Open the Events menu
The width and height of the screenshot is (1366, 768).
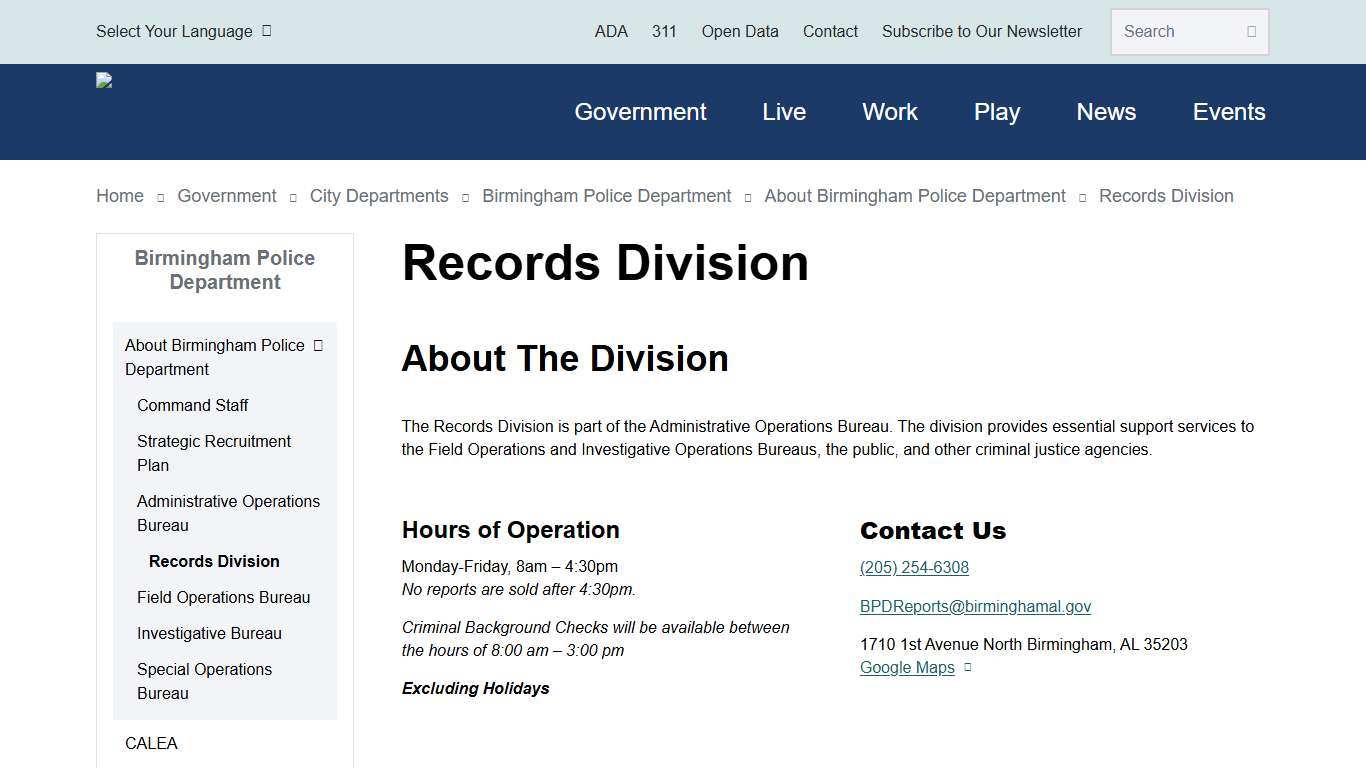[1229, 112]
